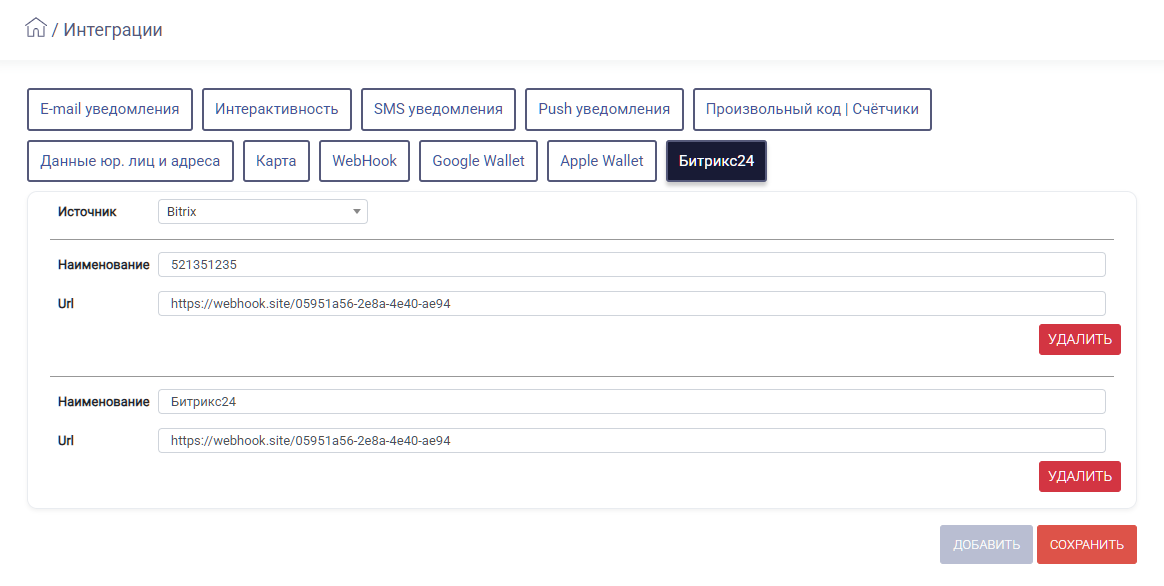Open the E-mail уведомления tab
The height and width of the screenshot is (586, 1164).
[110, 109]
